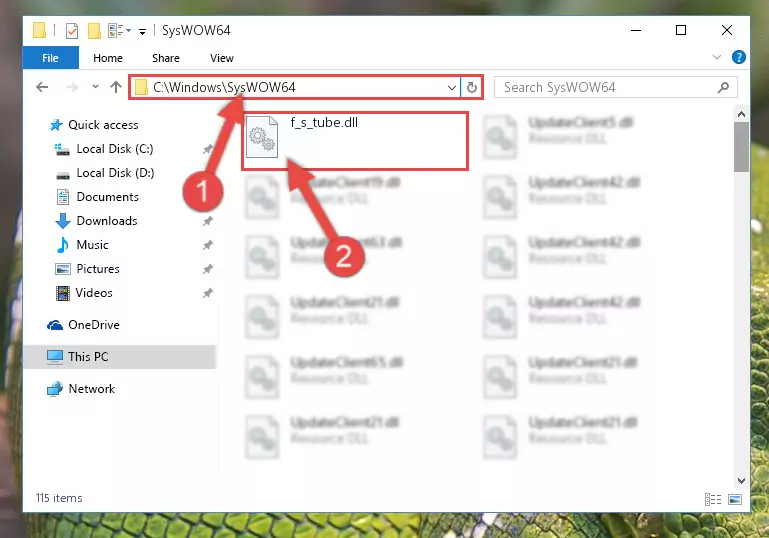Click the Network icon in sidebar

(55, 389)
